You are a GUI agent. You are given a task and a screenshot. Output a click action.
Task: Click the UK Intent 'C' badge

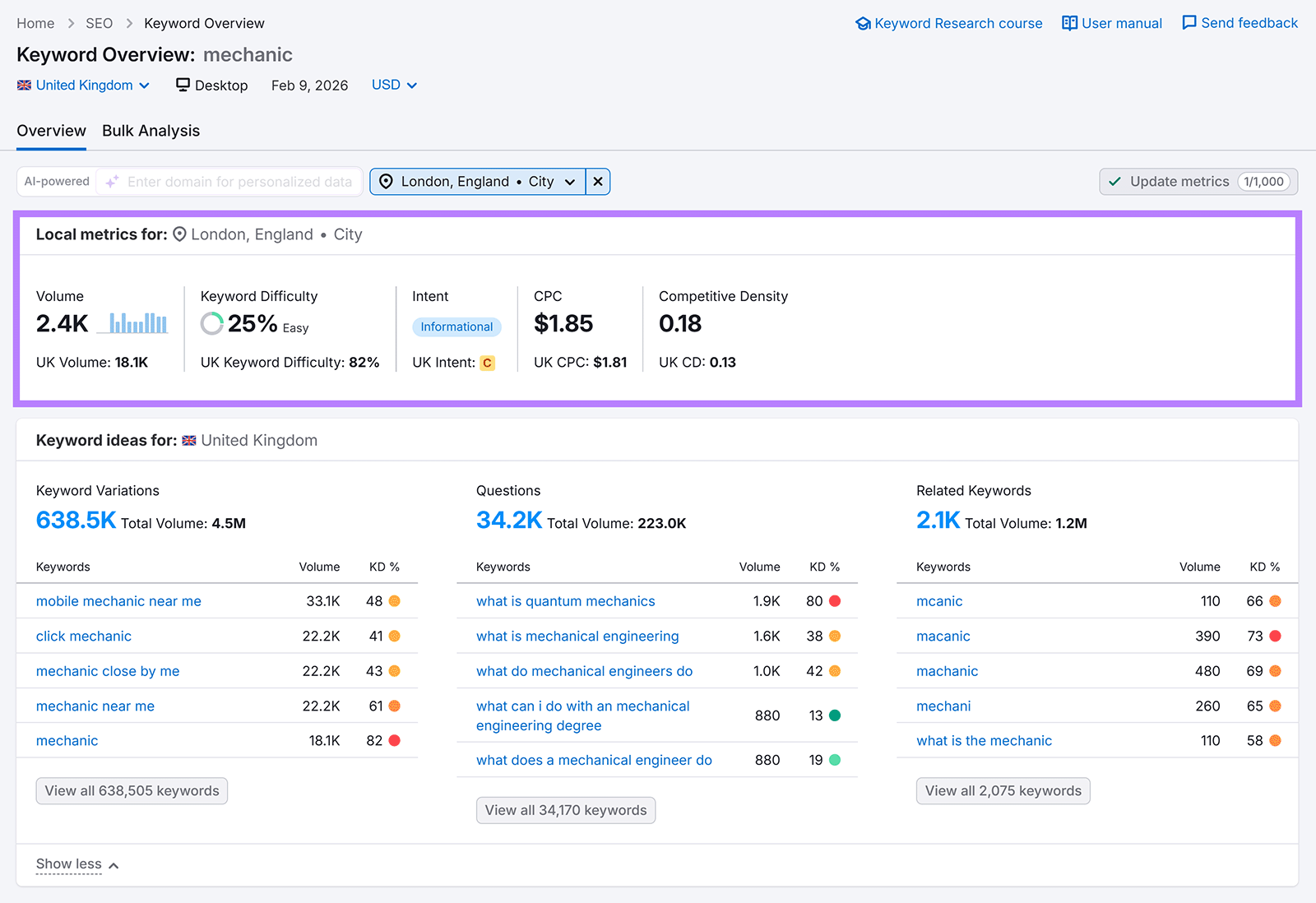point(487,363)
